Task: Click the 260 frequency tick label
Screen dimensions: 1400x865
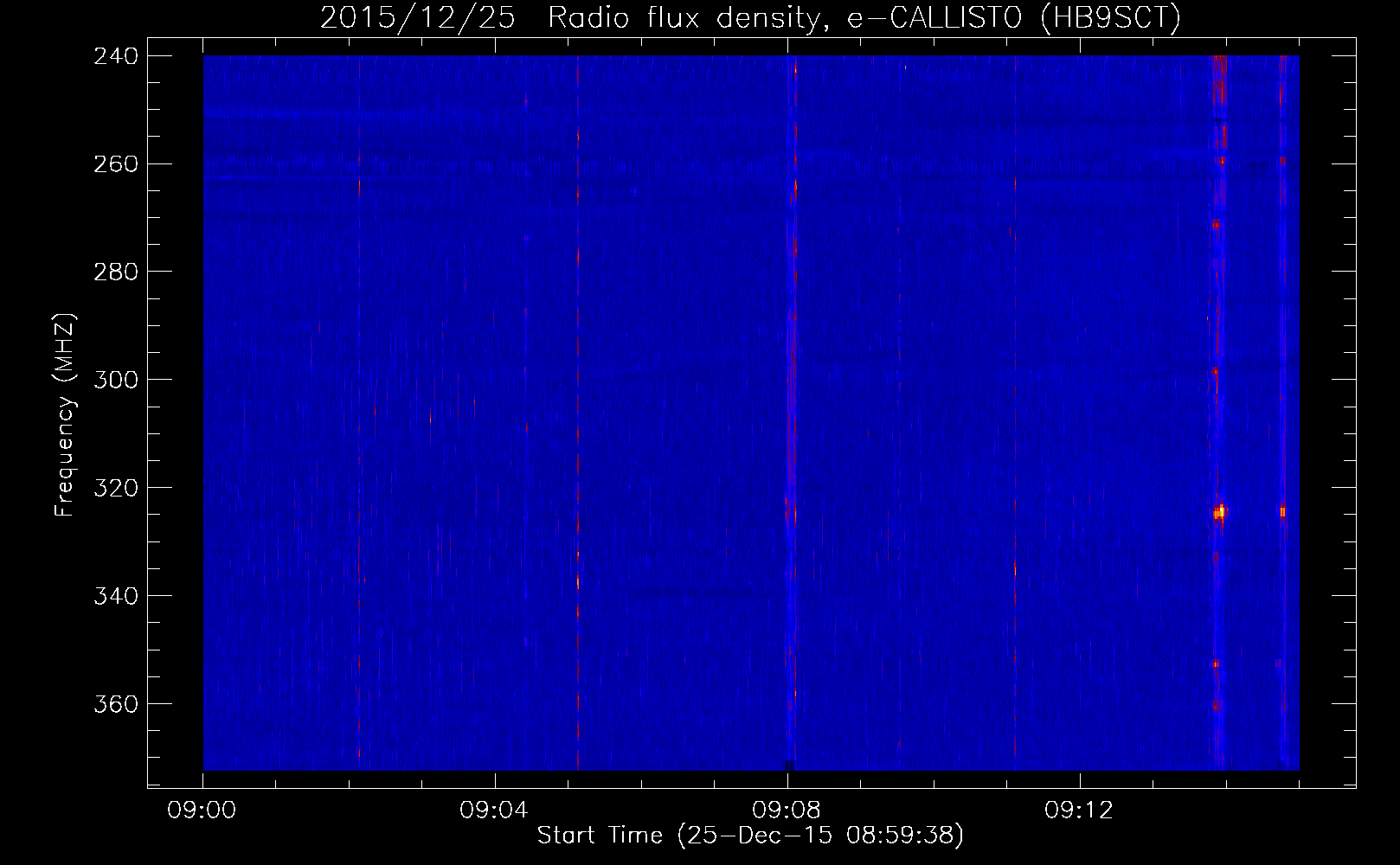Action: [x=115, y=164]
